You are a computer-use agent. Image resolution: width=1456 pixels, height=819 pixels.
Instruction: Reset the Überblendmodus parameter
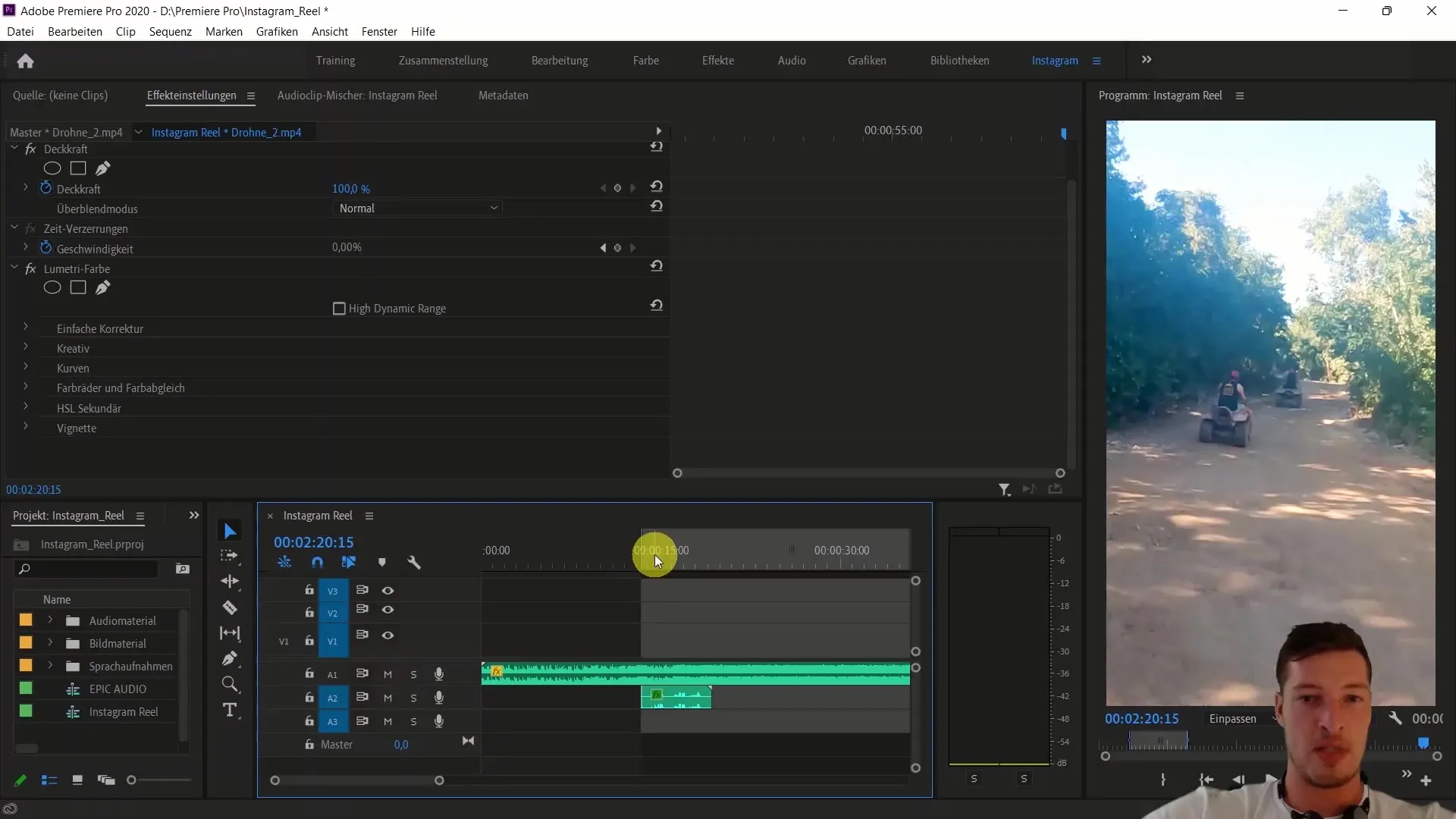point(657,206)
